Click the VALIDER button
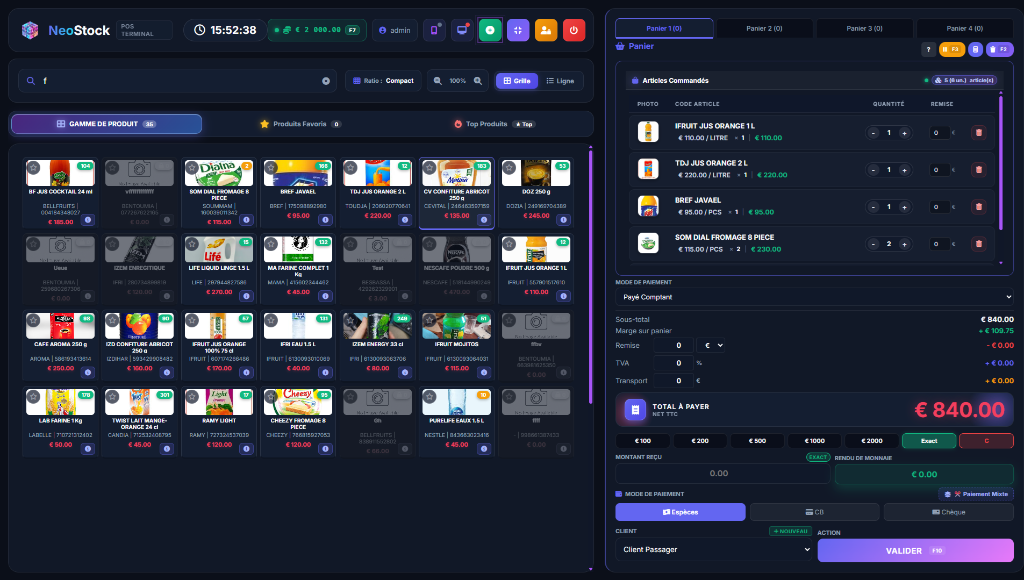 (x=915, y=551)
